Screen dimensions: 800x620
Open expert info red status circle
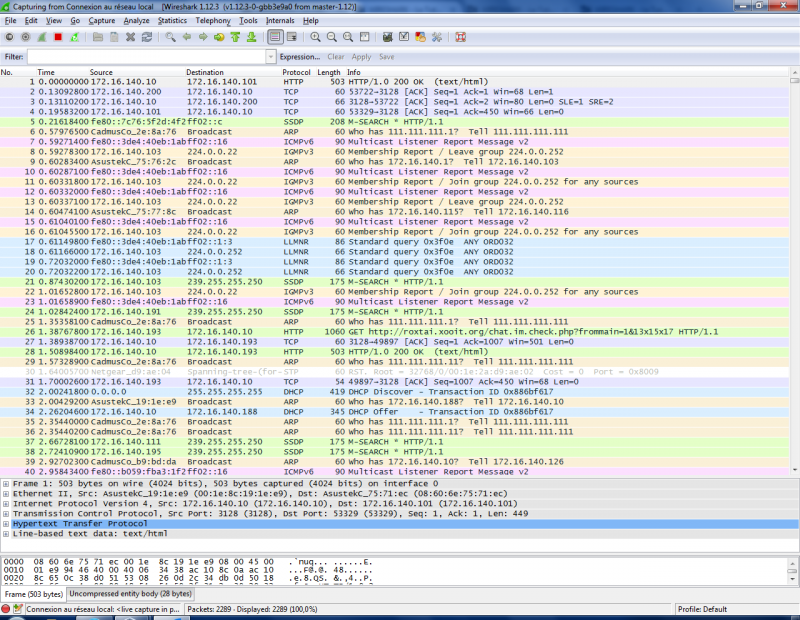(6, 609)
